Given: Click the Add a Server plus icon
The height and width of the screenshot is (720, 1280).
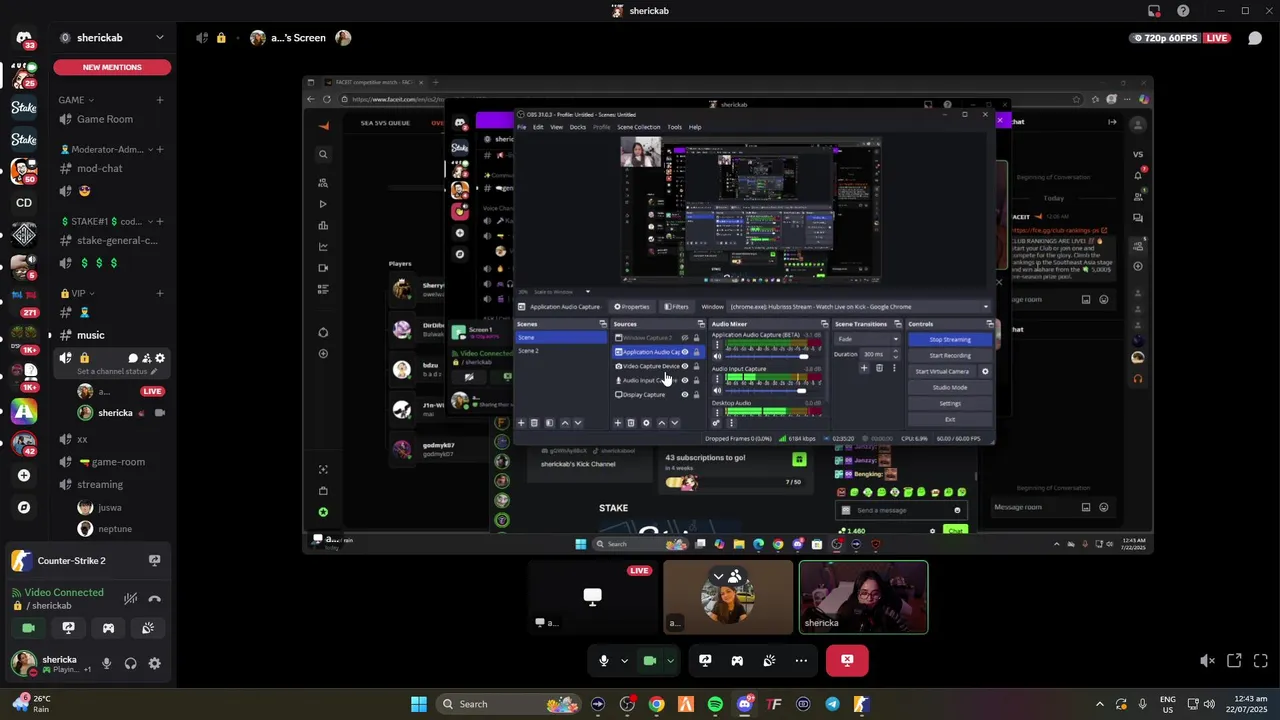Looking at the screenshot, I should pos(24,475).
